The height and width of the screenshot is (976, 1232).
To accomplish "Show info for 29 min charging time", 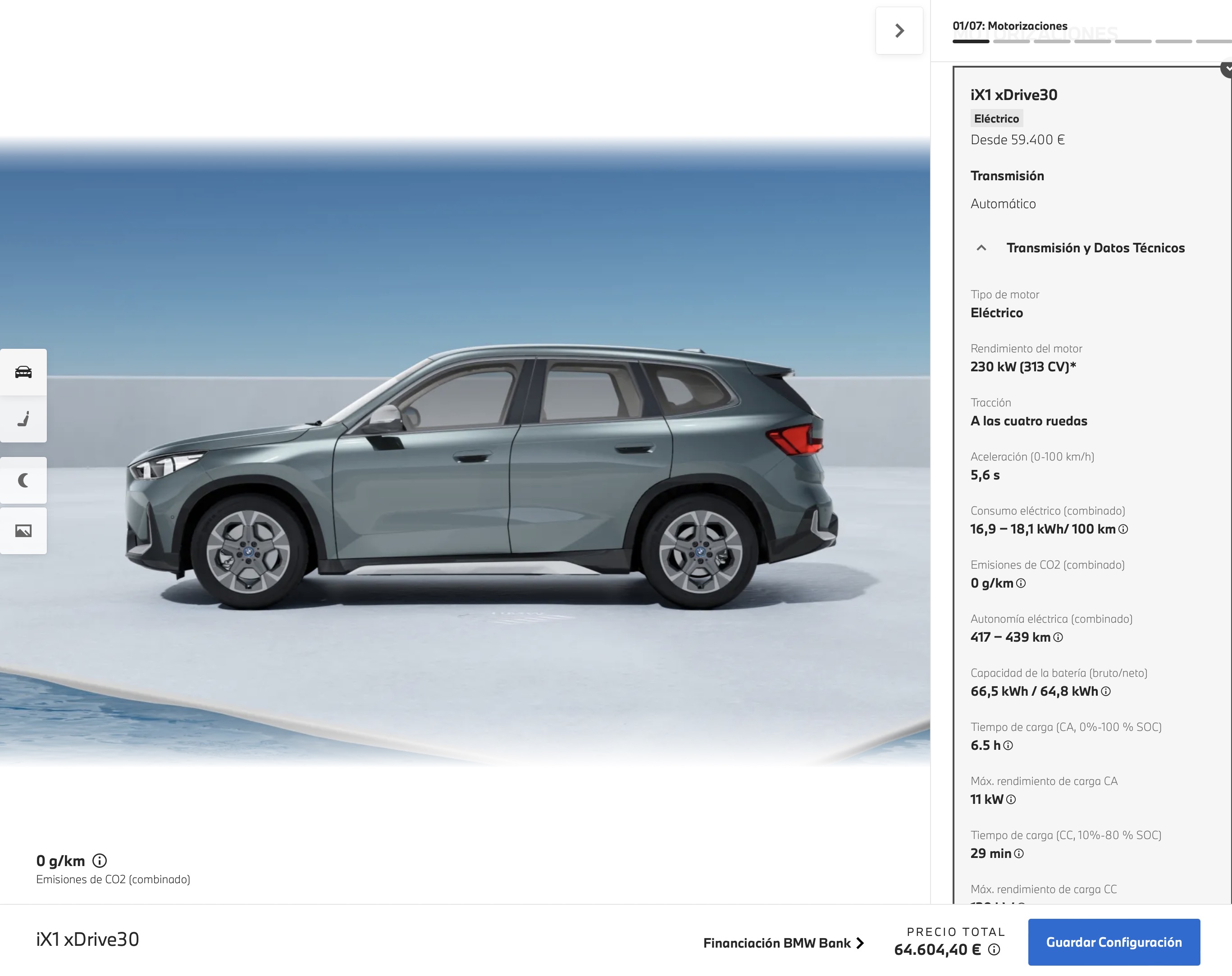I will pos(1019,854).
